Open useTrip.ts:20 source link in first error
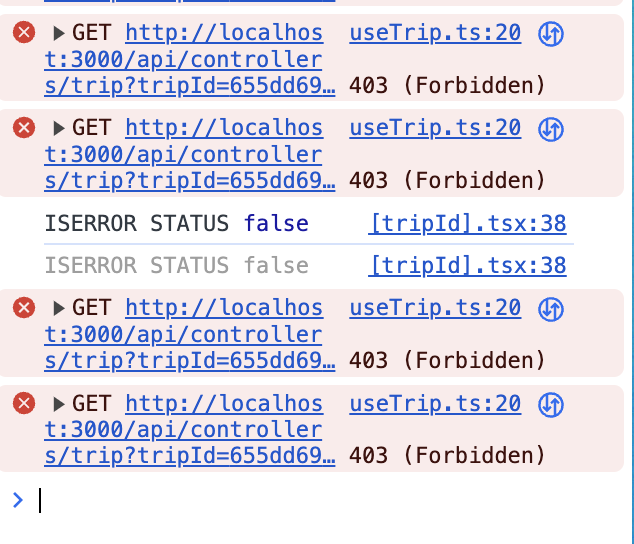The height and width of the screenshot is (544, 634). click(435, 33)
